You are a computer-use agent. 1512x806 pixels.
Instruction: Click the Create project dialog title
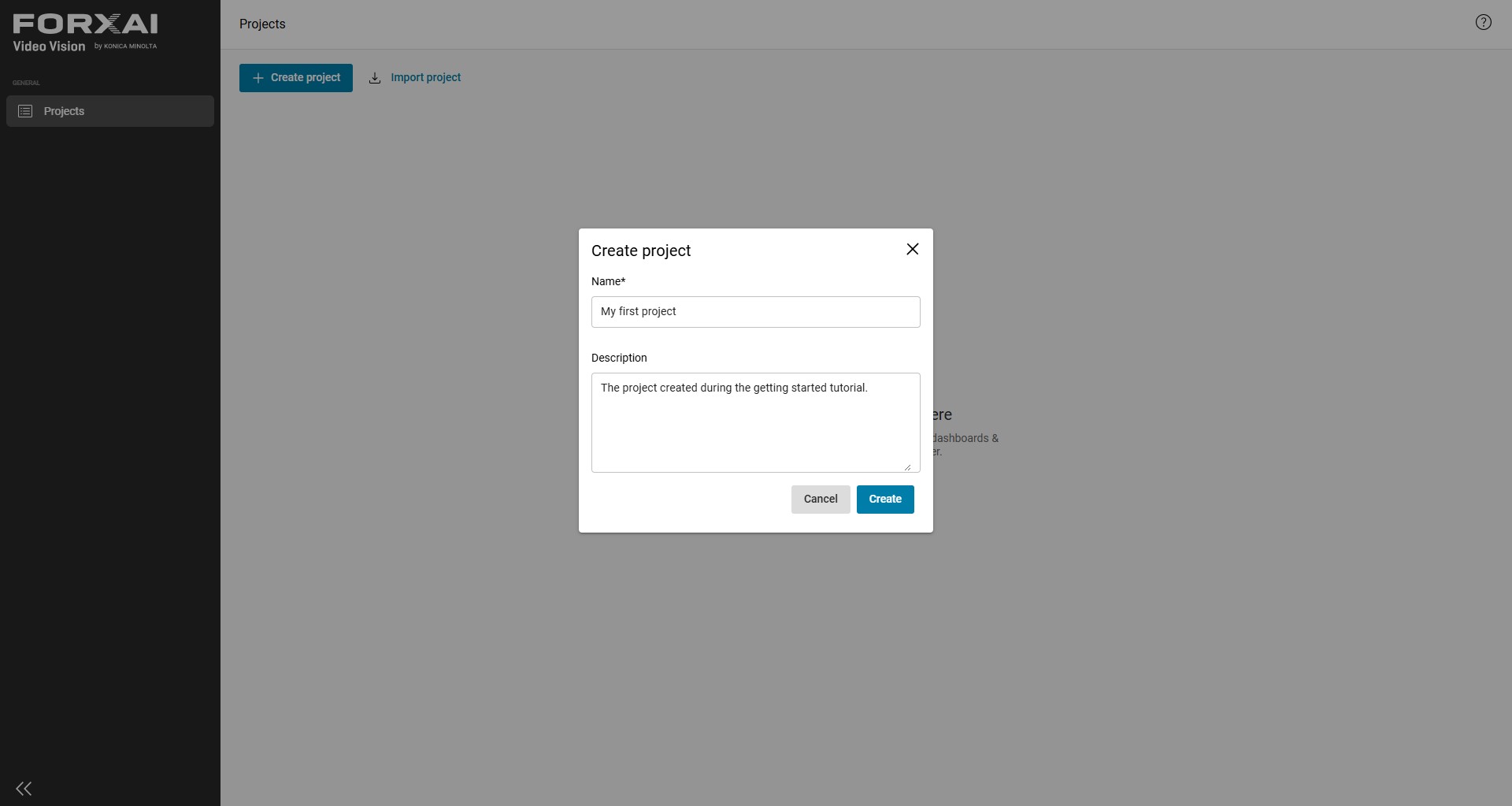click(641, 251)
